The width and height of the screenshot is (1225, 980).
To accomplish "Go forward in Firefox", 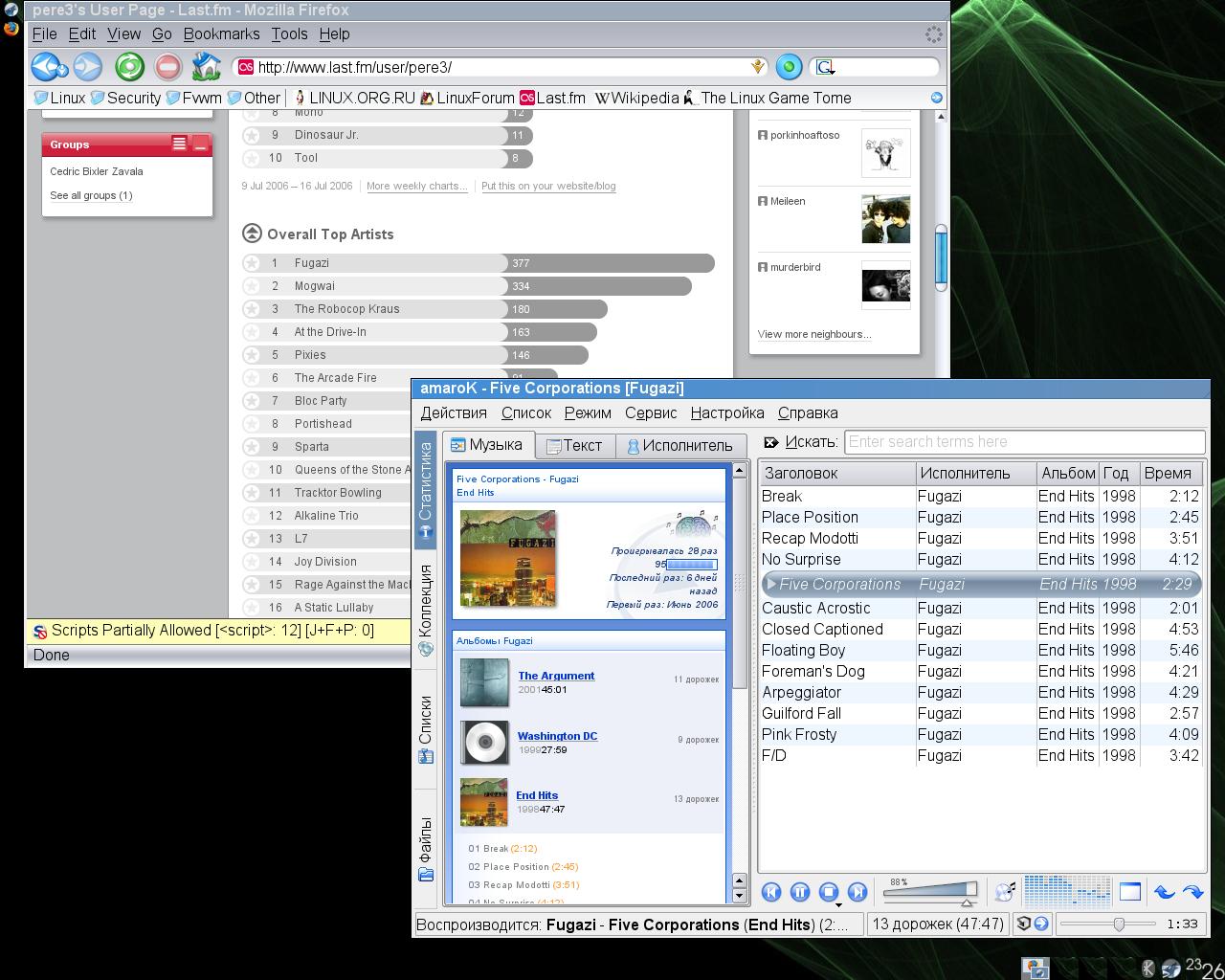I will coord(88,67).
